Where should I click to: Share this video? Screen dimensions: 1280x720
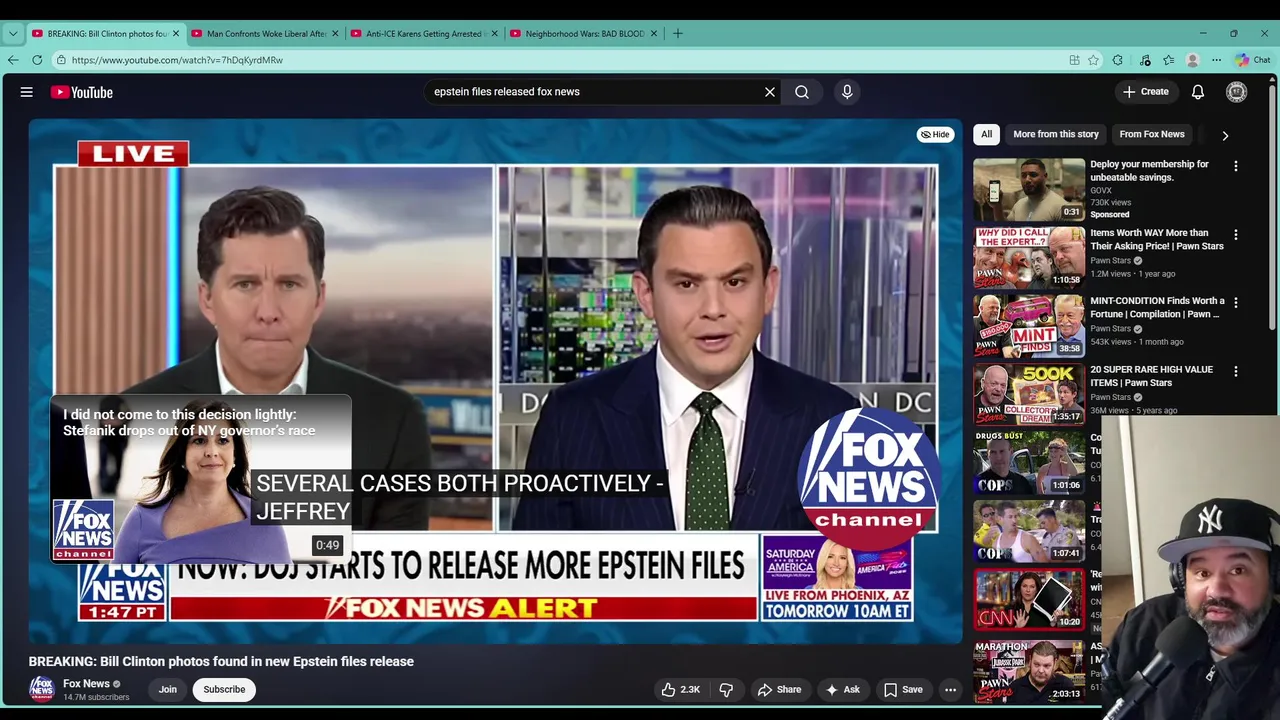coord(779,689)
